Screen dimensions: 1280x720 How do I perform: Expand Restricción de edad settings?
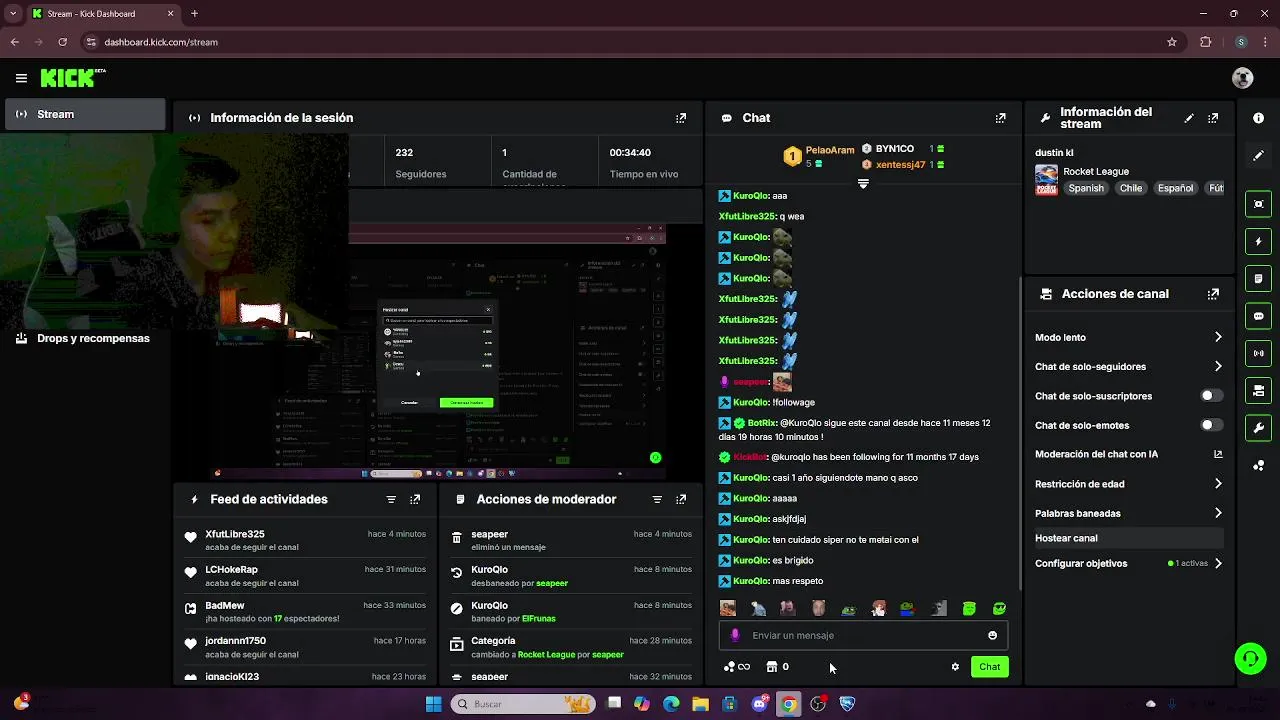click(x=1218, y=484)
